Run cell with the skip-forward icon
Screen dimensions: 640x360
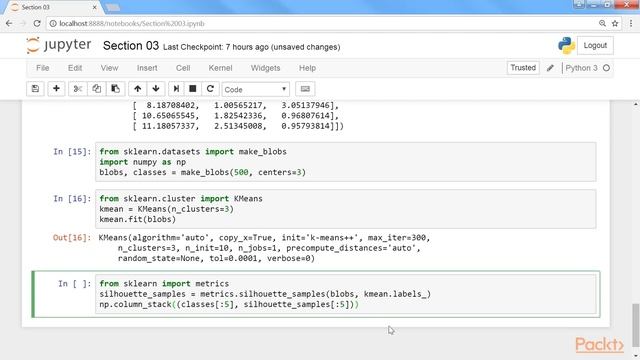click(176, 89)
